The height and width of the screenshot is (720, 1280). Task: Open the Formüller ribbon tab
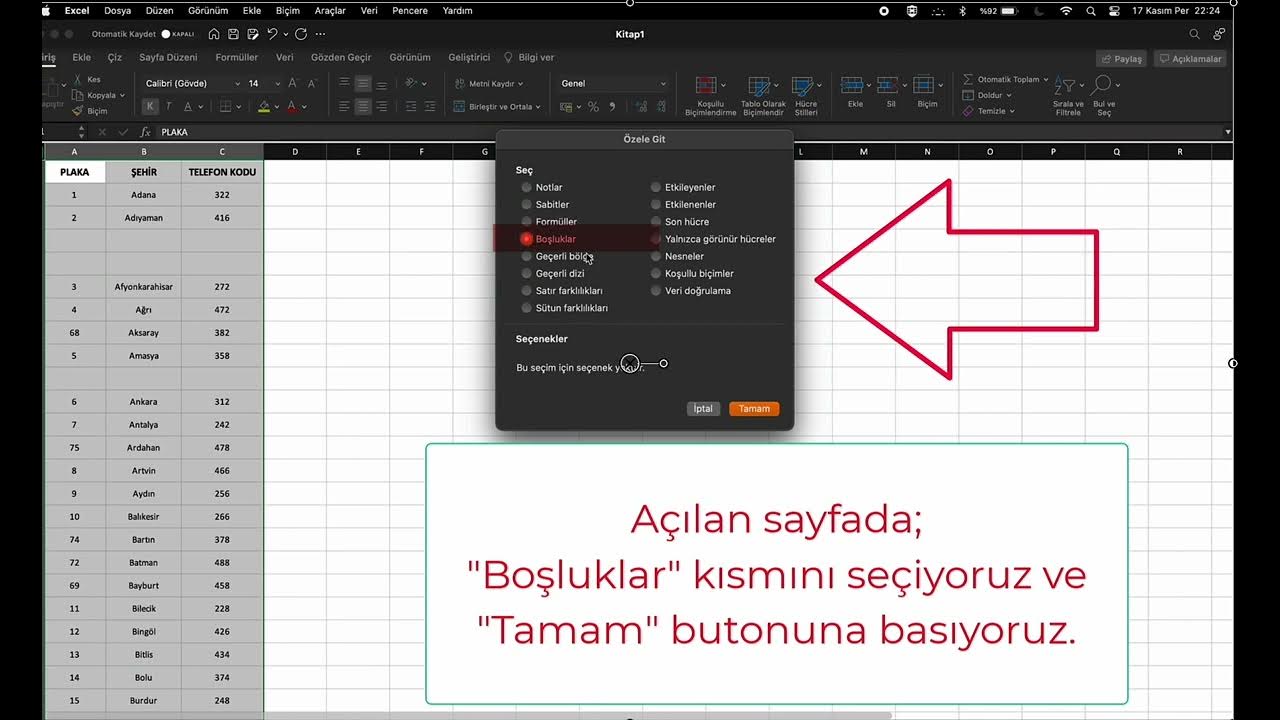click(237, 58)
